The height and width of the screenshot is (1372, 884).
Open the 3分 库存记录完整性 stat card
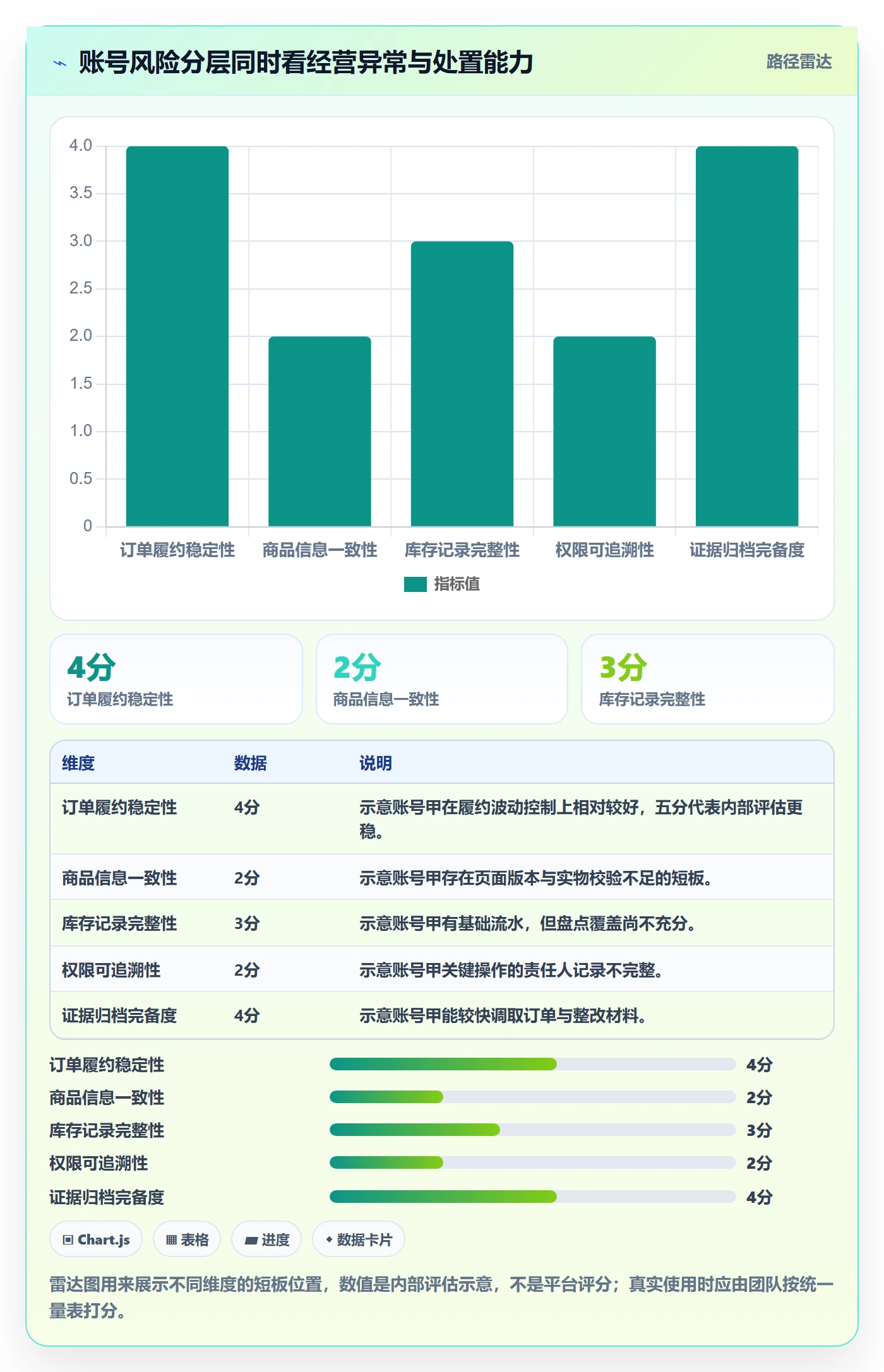[x=708, y=679]
